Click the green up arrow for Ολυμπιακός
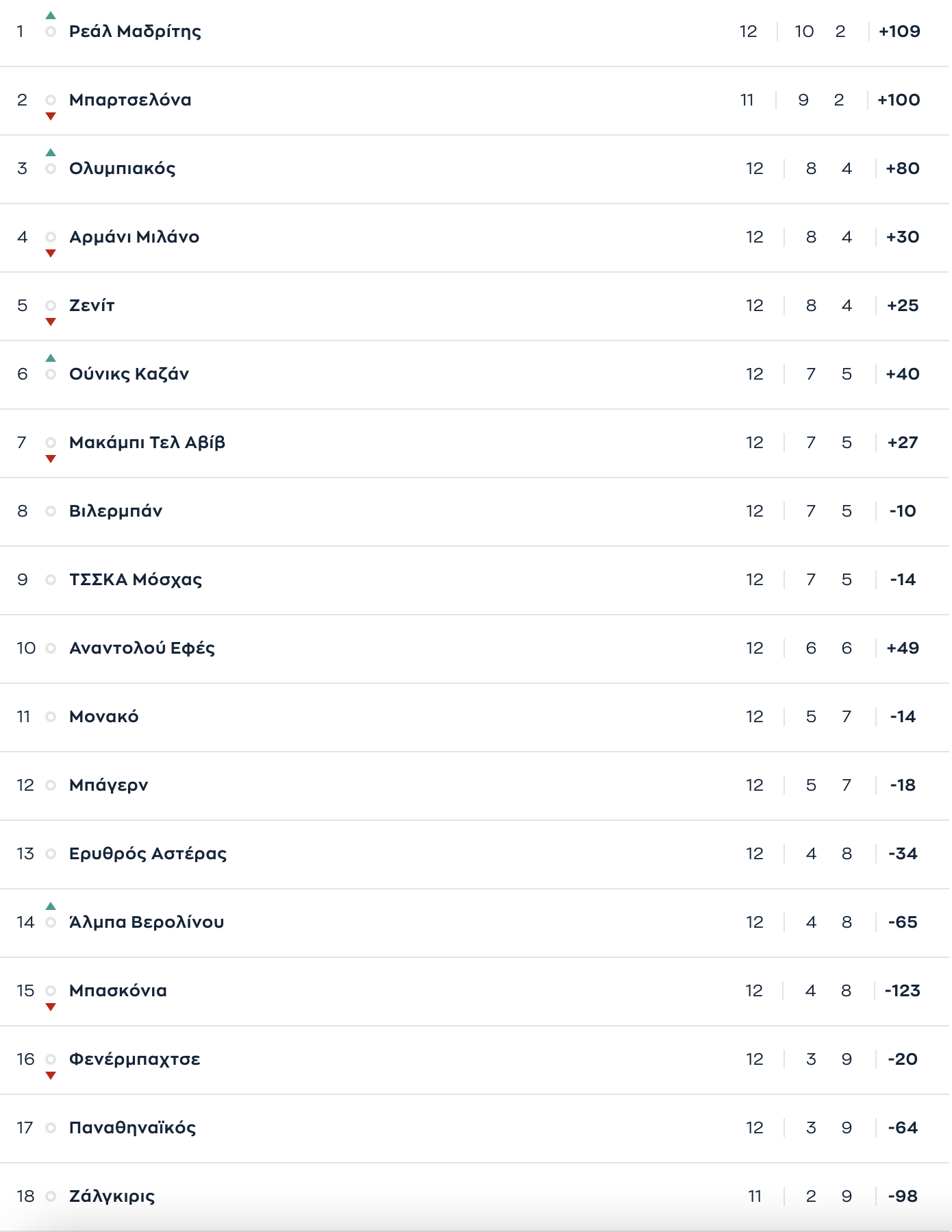The image size is (952, 1232). [x=51, y=152]
